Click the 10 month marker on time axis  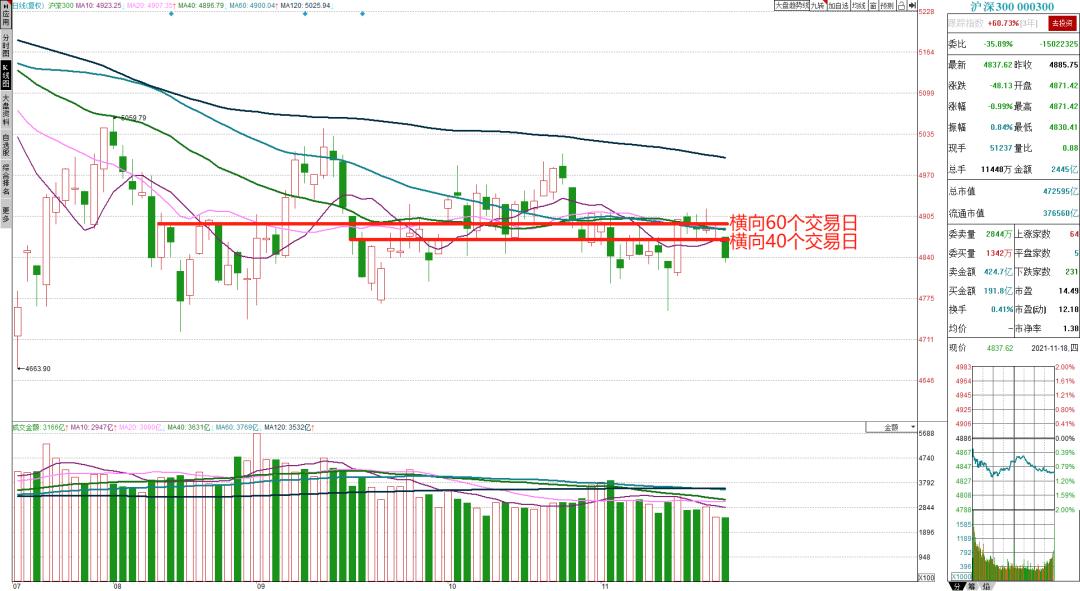tap(452, 586)
